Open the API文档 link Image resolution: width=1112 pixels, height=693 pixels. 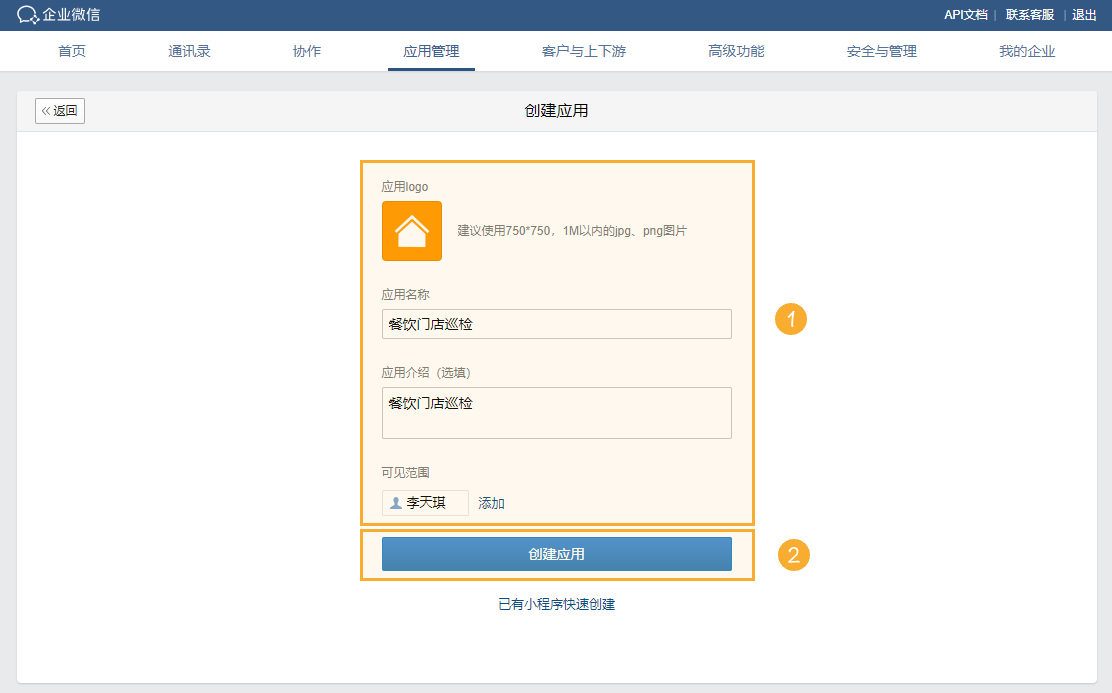pyautogui.click(x=965, y=15)
